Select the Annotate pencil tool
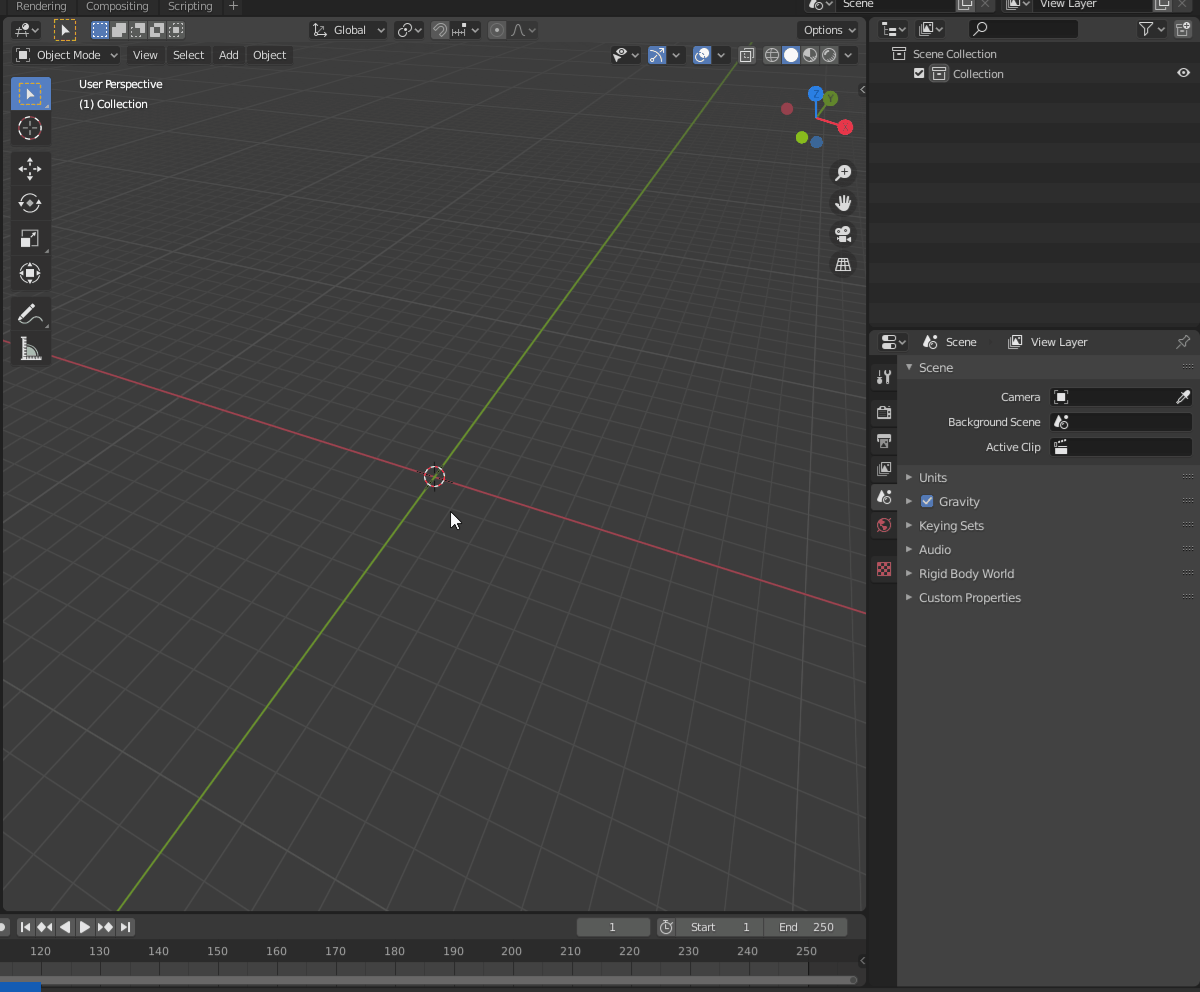The height and width of the screenshot is (992, 1200). click(30, 313)
